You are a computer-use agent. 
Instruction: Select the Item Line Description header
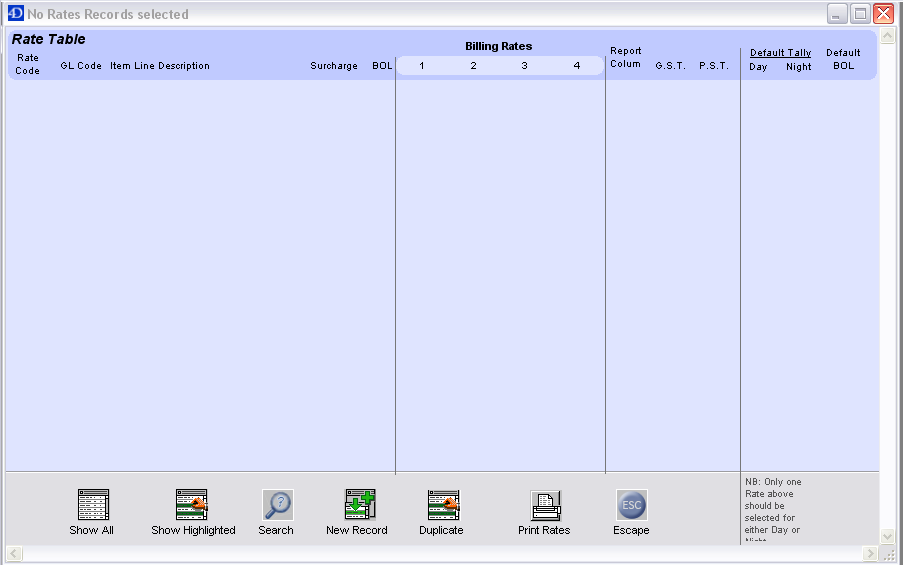pyautogui.click(x=160, y=66)
